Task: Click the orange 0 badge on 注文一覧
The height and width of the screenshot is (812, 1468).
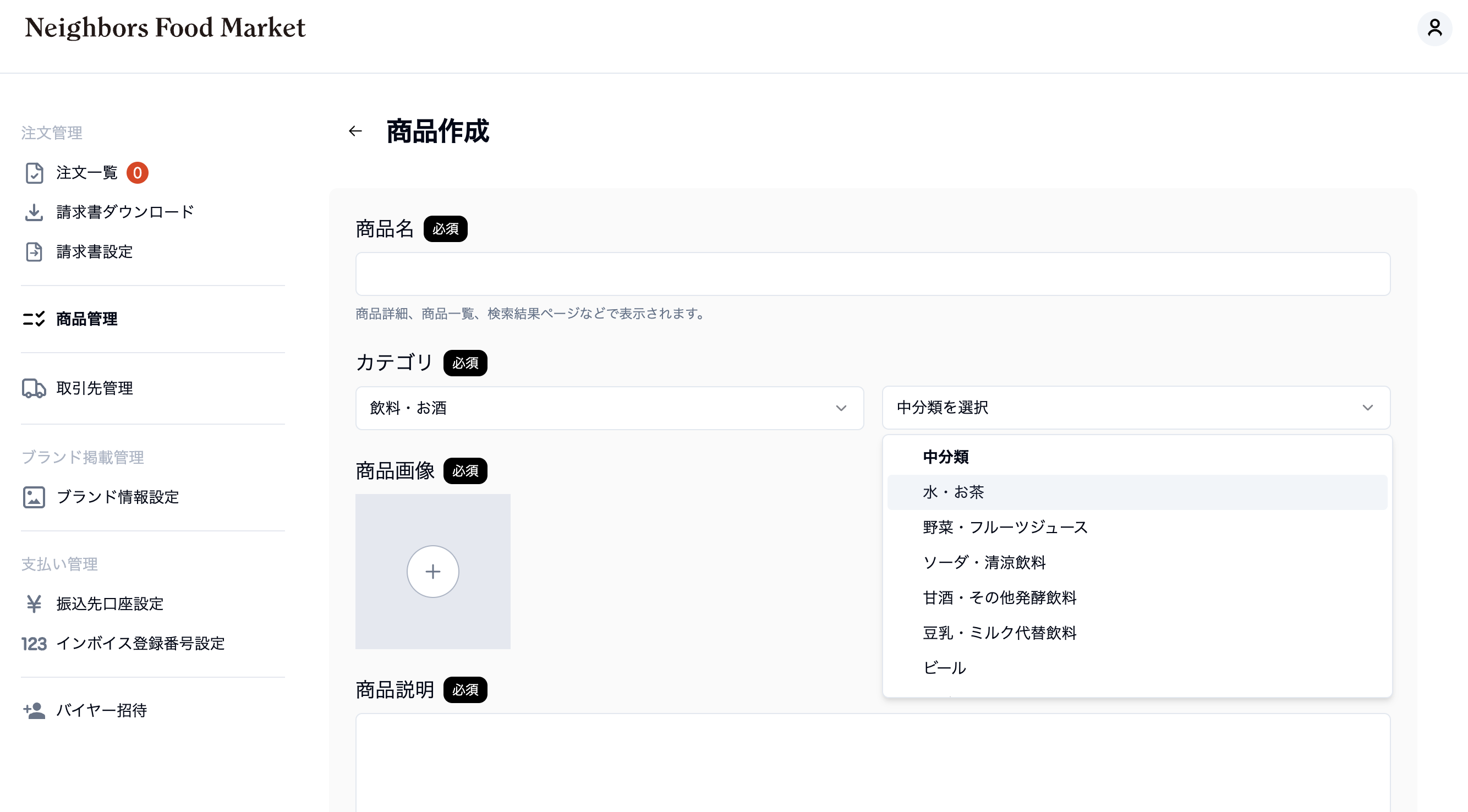Action: (x=138, y=173)
